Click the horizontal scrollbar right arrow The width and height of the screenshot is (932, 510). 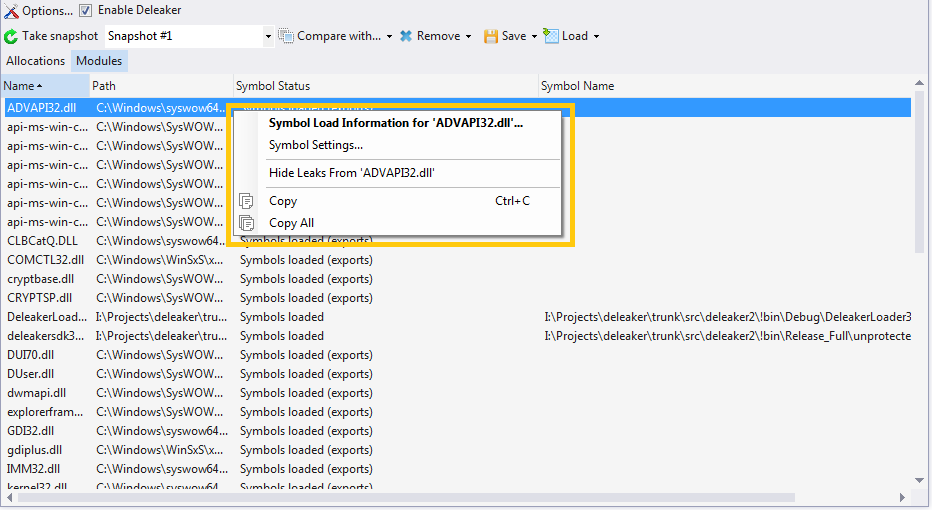point(902,498)
